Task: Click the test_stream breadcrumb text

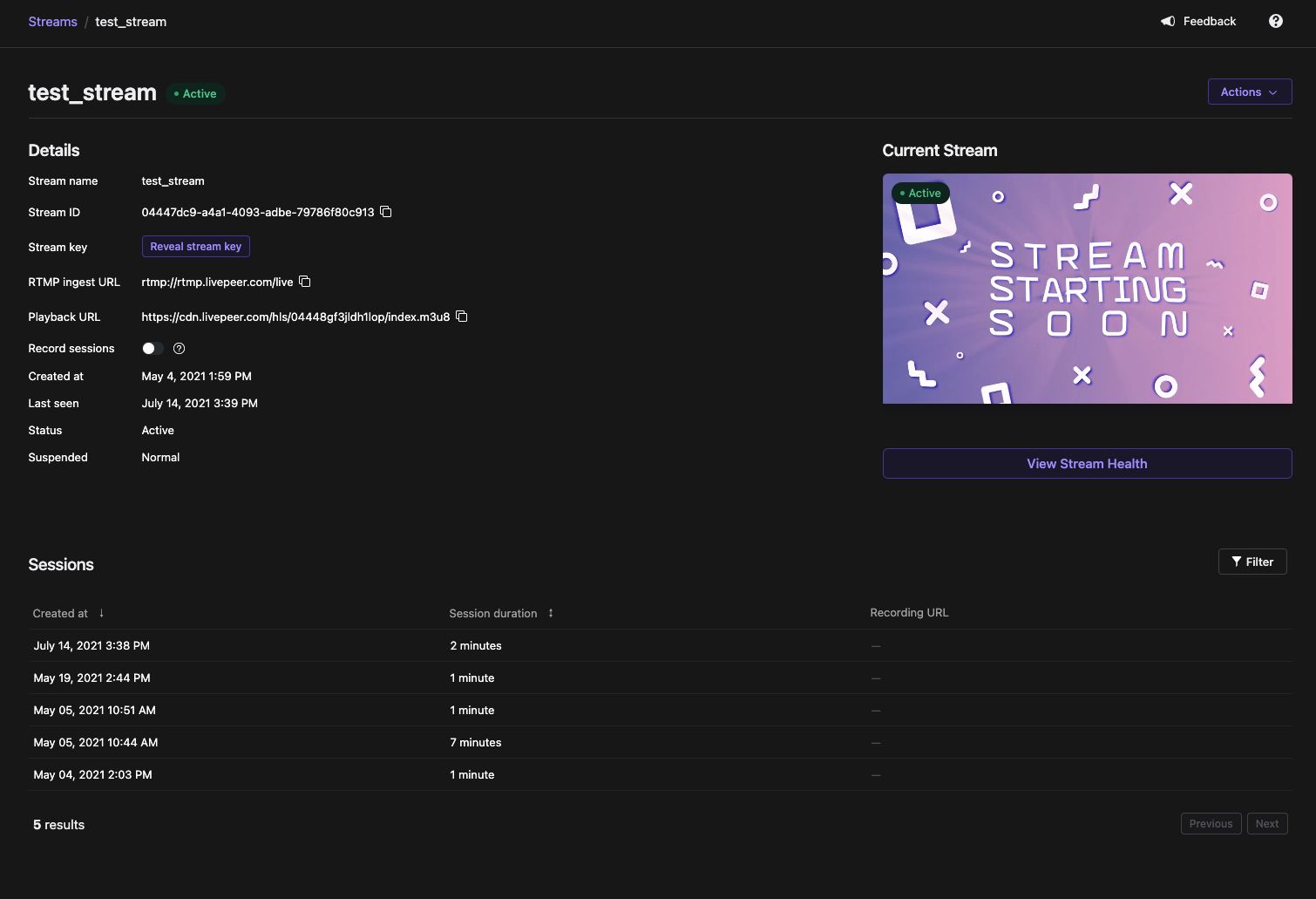Action: pos(131,22)
